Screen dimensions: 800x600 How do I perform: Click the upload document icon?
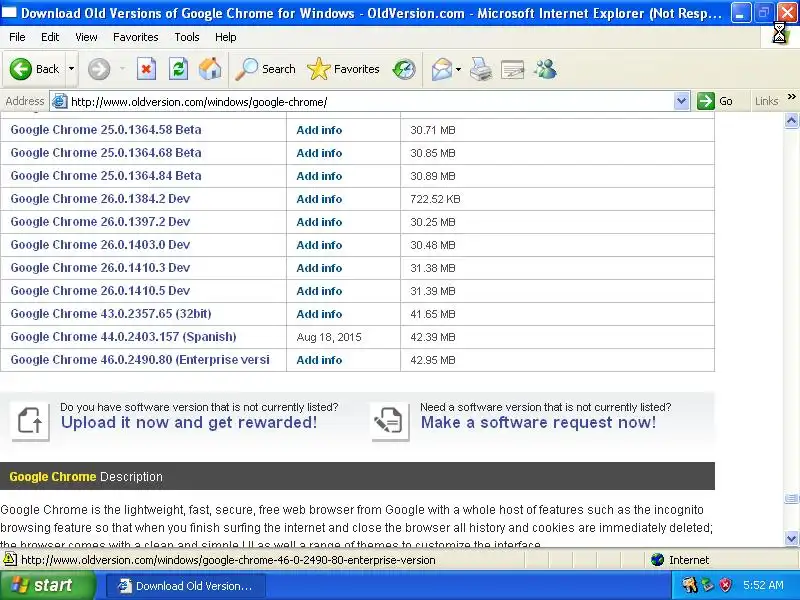coord(30,421)
